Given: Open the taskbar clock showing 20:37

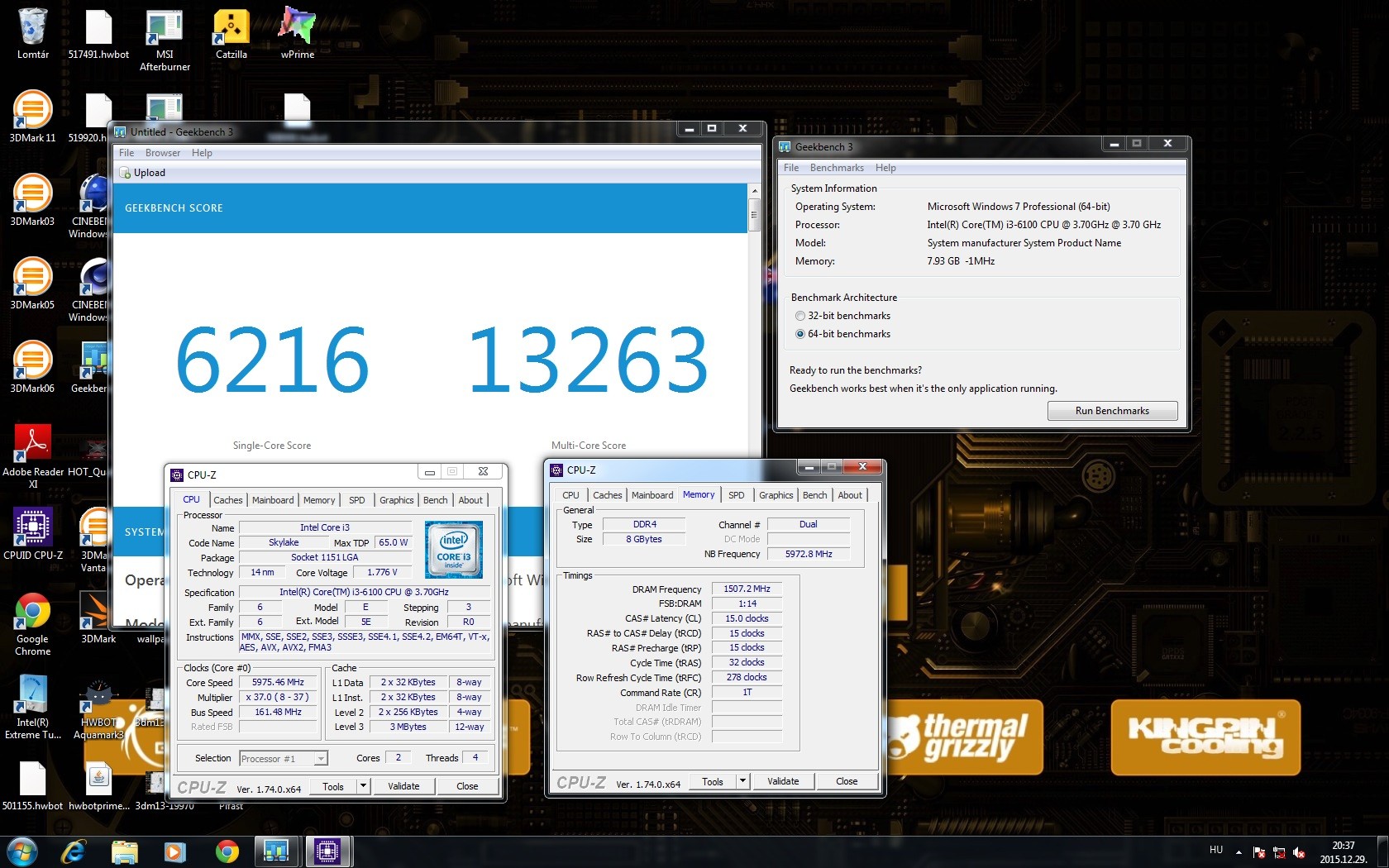Looking at the screenshot, I should 1343,852.
